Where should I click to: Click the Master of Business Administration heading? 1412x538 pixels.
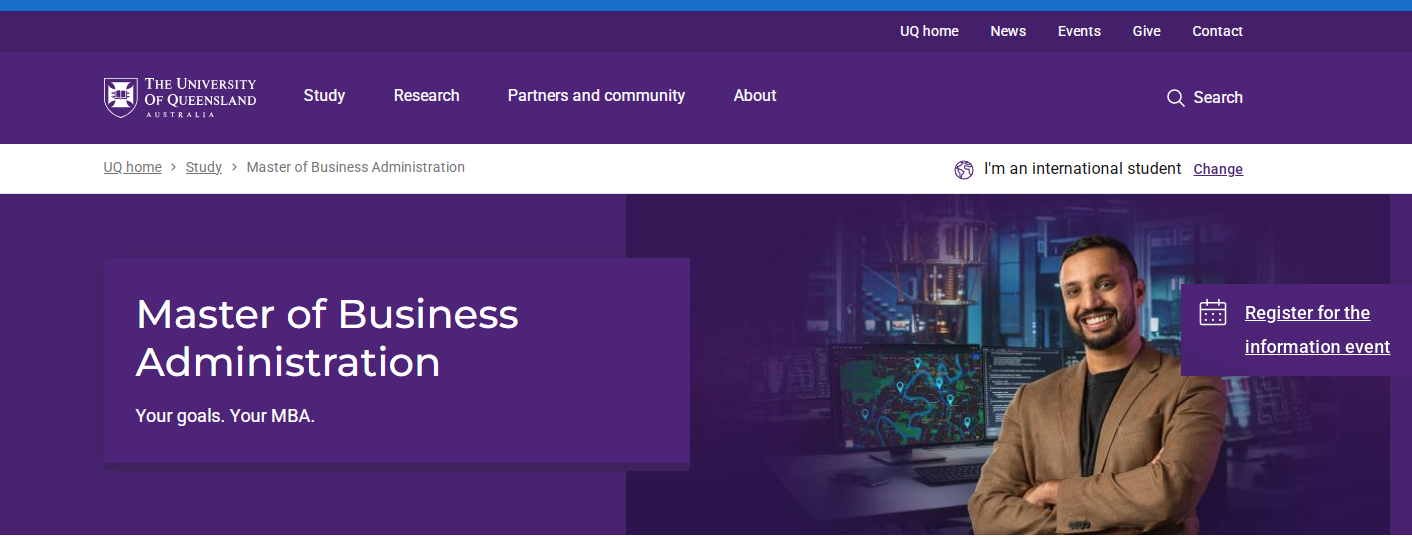(327, 338)
